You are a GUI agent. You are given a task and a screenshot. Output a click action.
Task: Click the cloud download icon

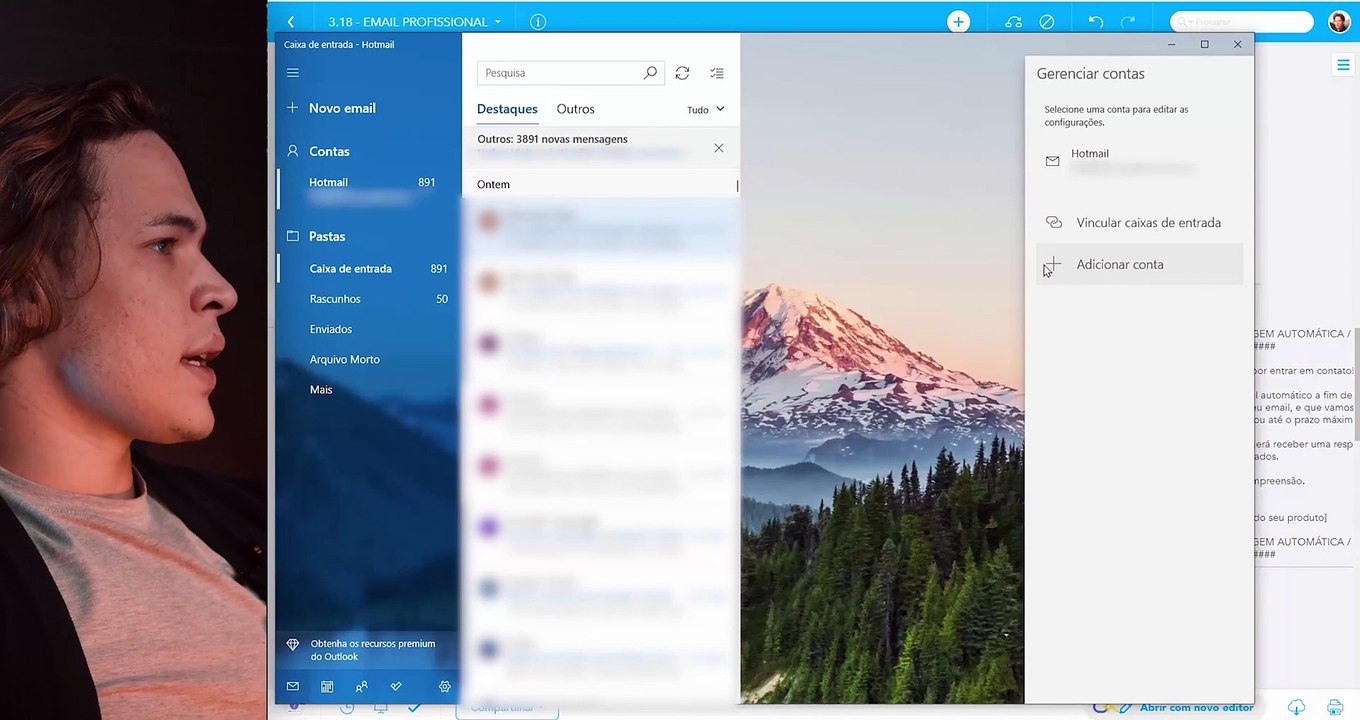[x=1296, y=708]
